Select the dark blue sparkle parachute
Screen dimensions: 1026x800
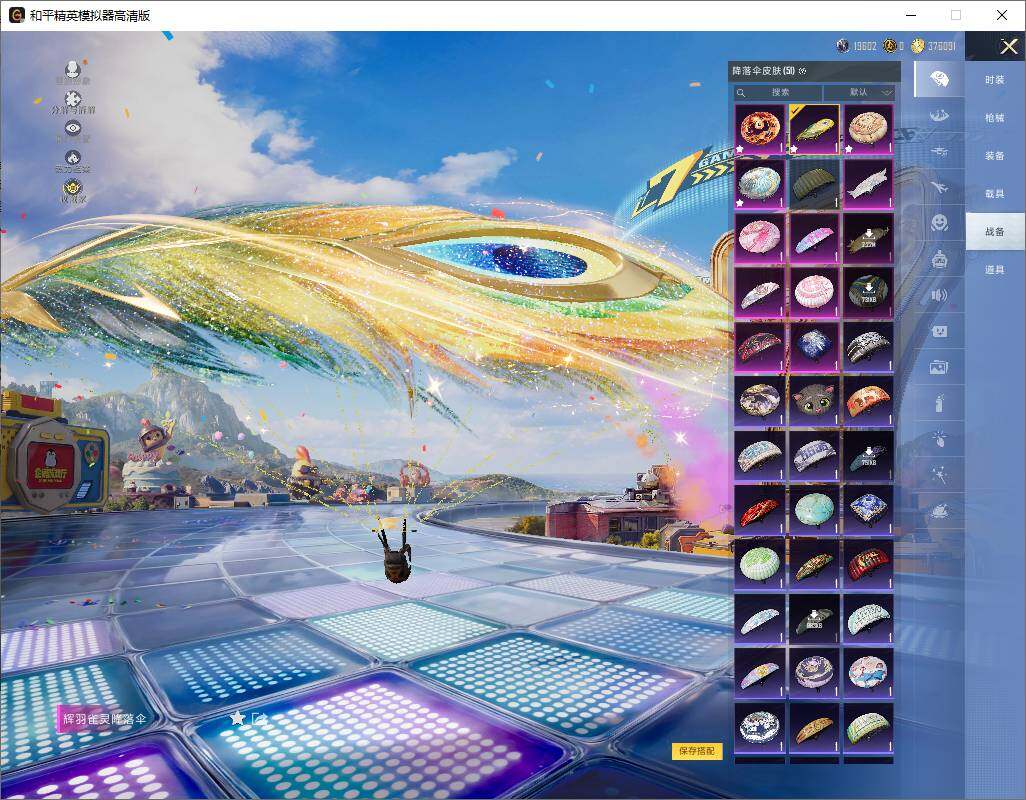(x=814, y=347)
